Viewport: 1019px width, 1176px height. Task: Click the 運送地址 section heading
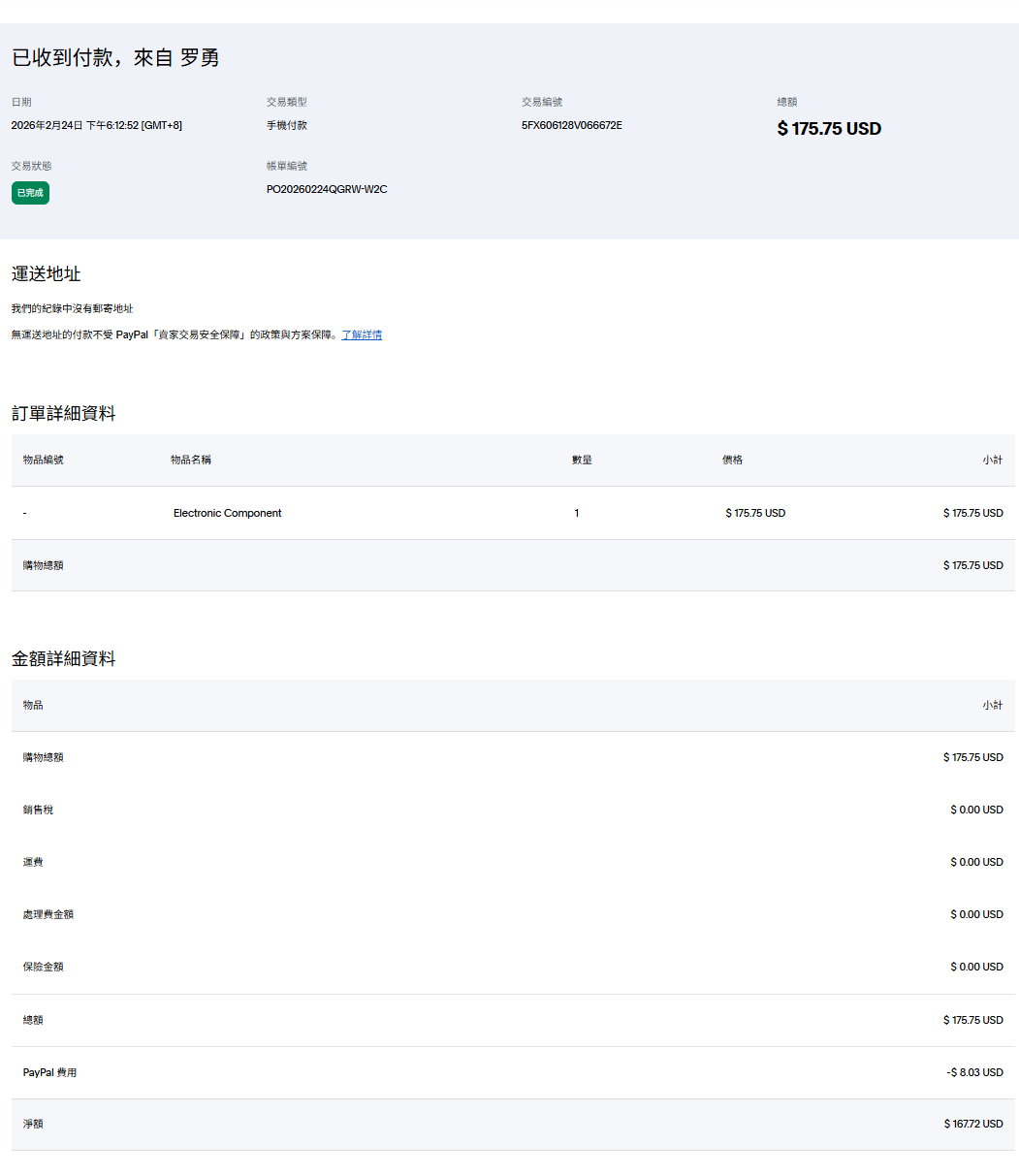pyautogui.click(x=46, y=274)
